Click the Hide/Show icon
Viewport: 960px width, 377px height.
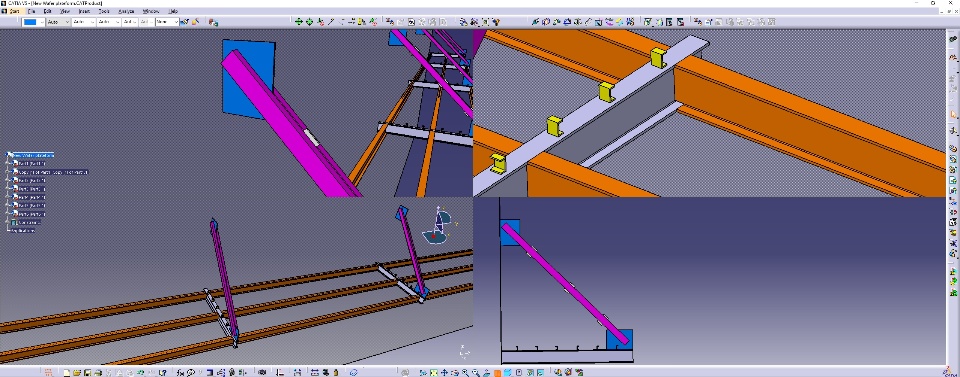click(x=530, y=372)
